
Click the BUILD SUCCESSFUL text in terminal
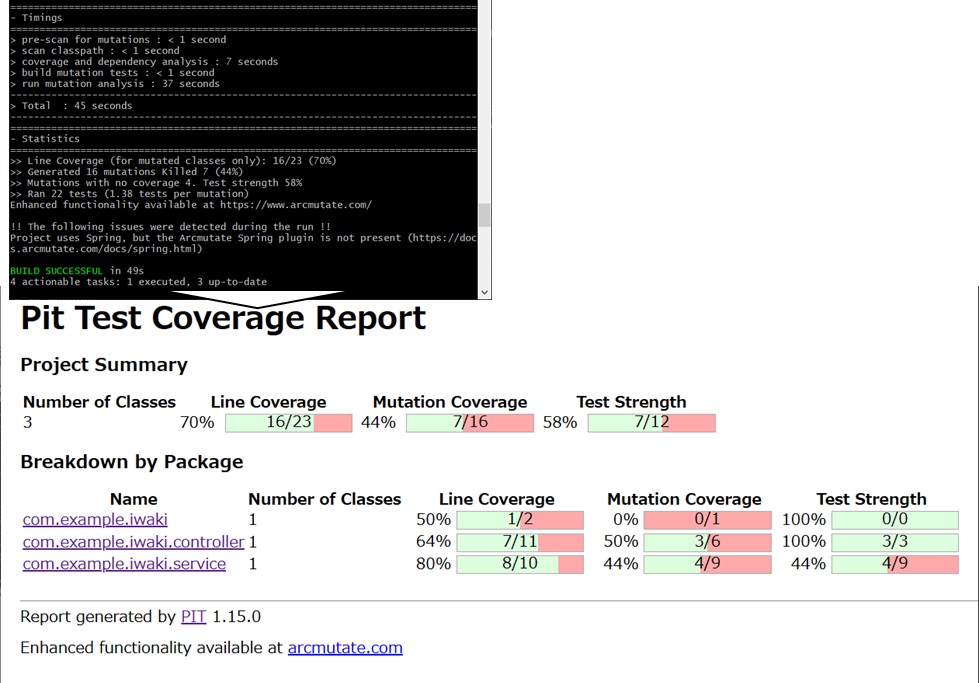[x=56, y=271]
